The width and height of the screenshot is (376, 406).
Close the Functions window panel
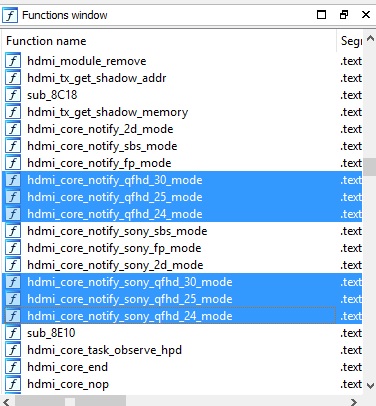click(x=366, y=15)
